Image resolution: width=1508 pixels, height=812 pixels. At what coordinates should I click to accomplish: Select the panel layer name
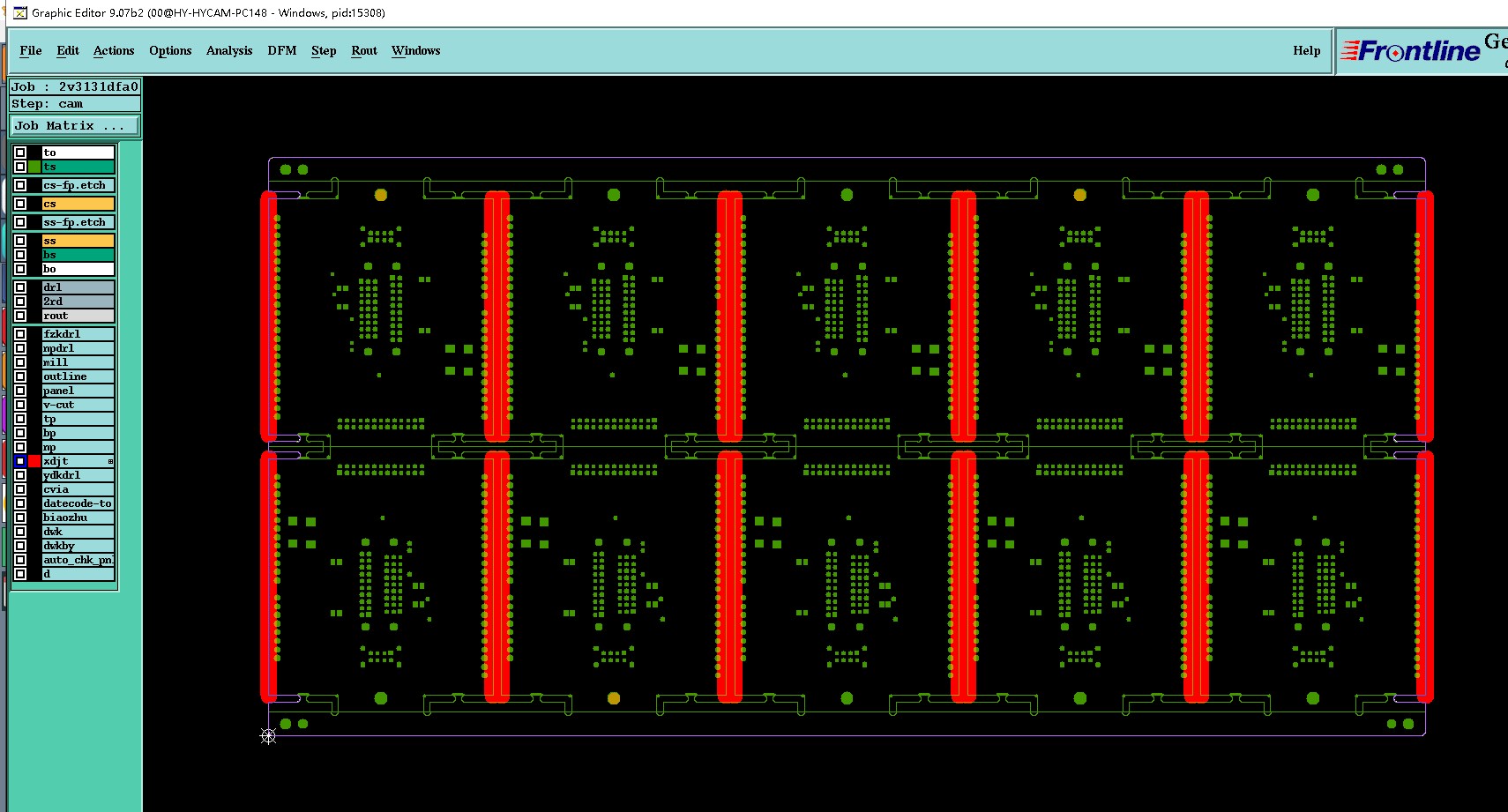(x=78, y=391)
